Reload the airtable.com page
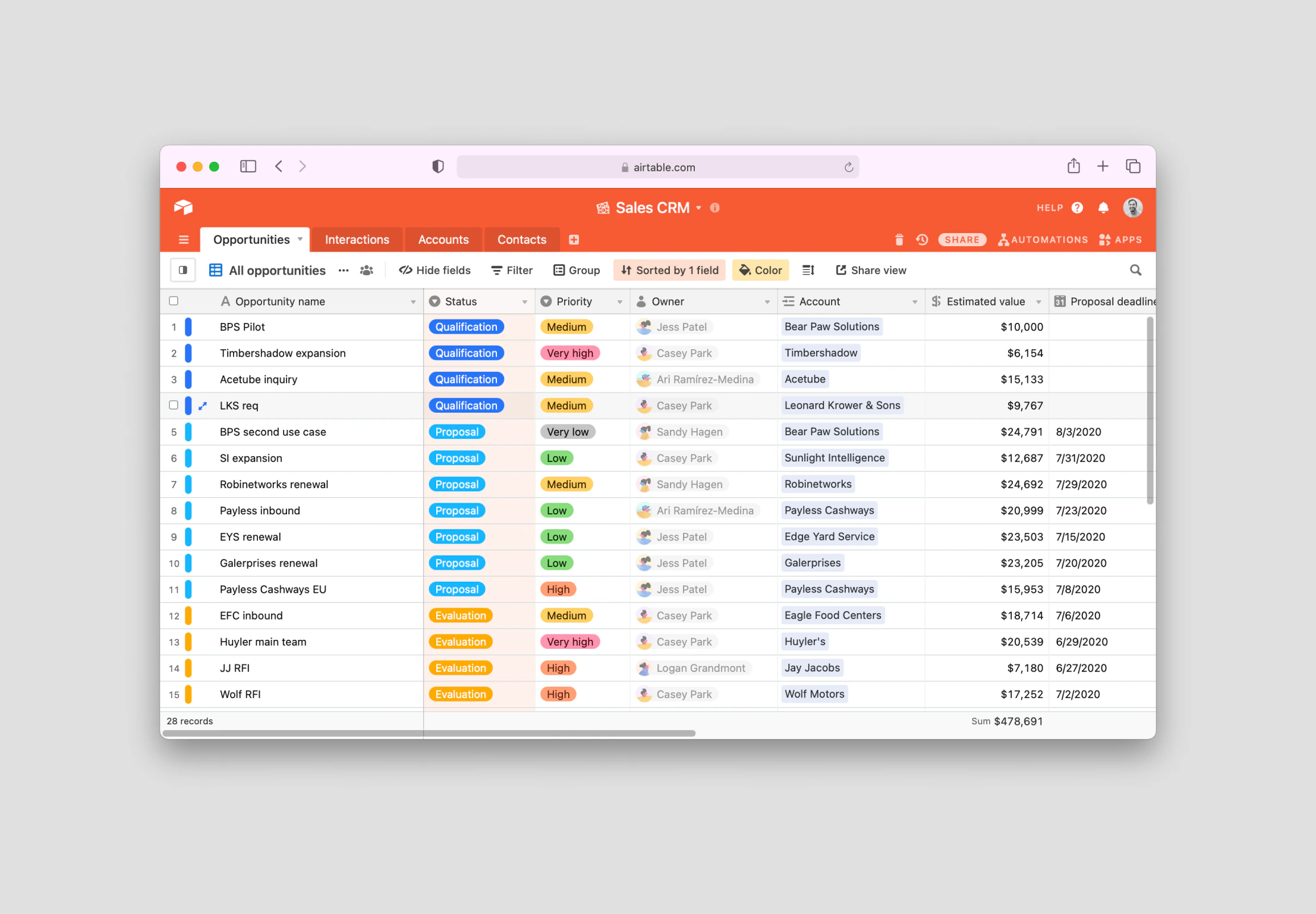1316x914 pixels. pos(849,167)
